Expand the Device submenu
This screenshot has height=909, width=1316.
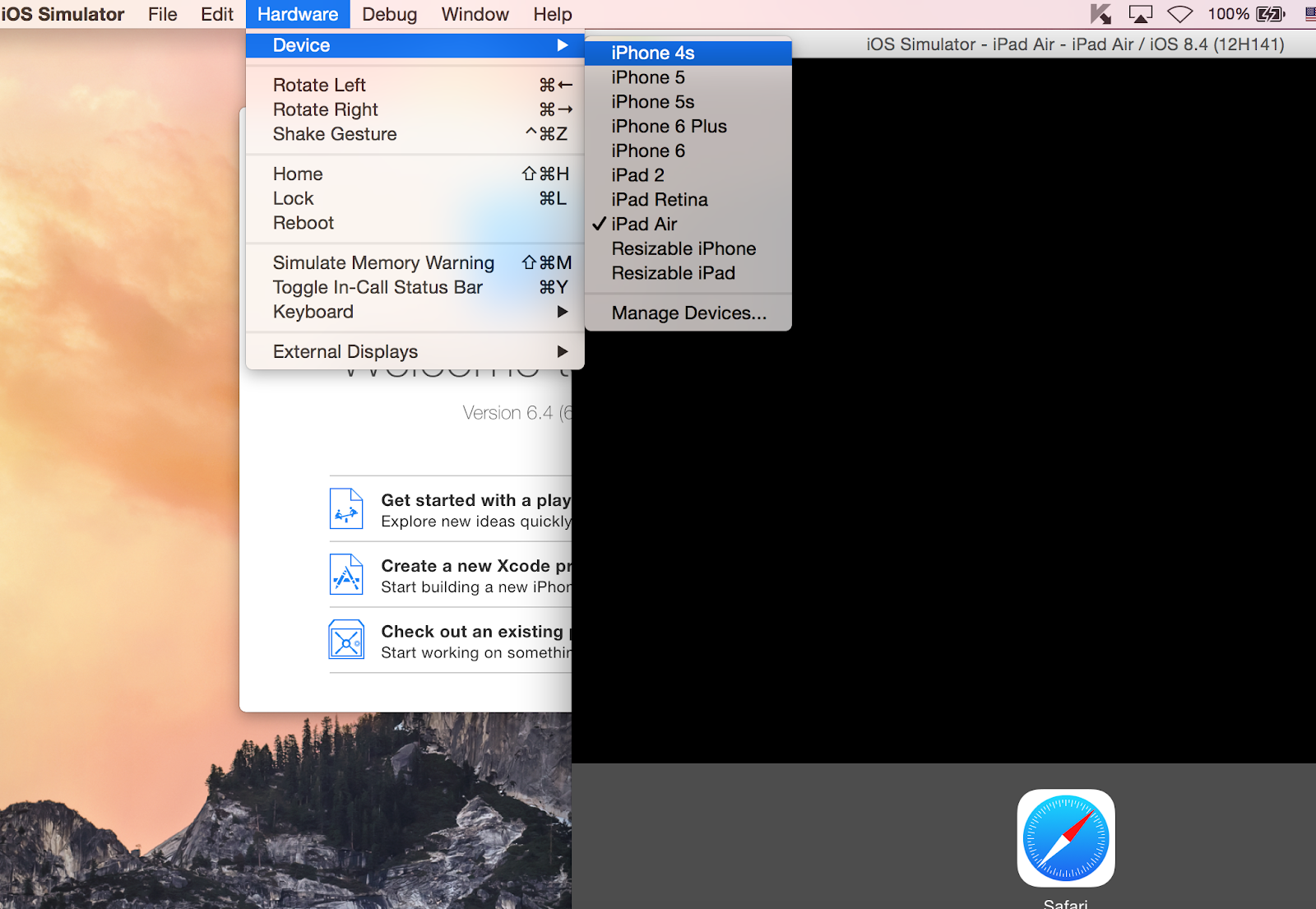point(415,45)
